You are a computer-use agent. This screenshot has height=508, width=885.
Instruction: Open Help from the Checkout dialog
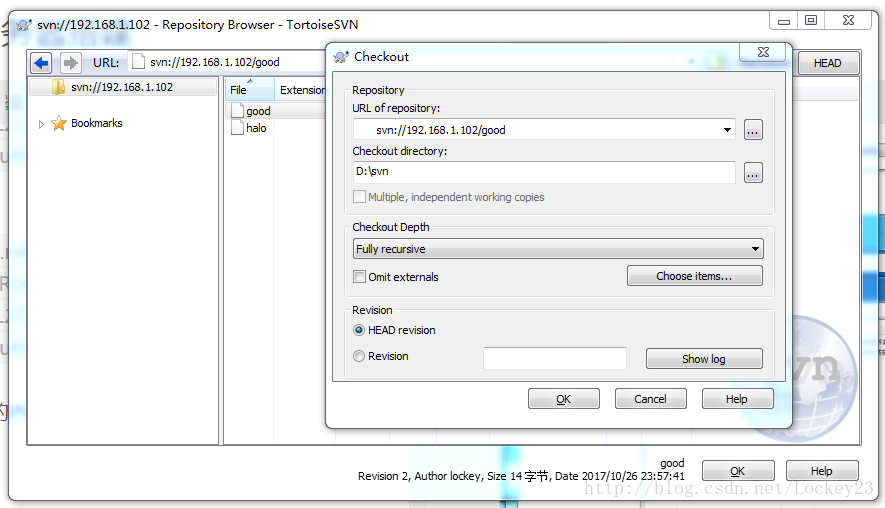click(737, 399)
